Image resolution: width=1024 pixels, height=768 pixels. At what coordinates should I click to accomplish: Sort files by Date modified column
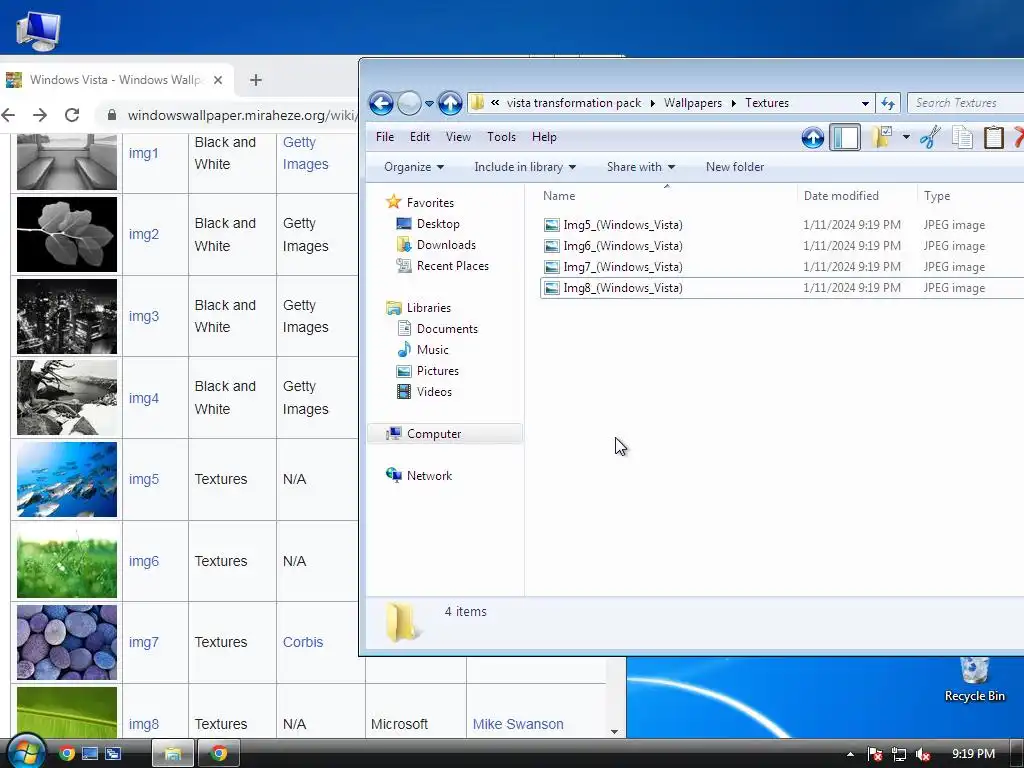857,196
